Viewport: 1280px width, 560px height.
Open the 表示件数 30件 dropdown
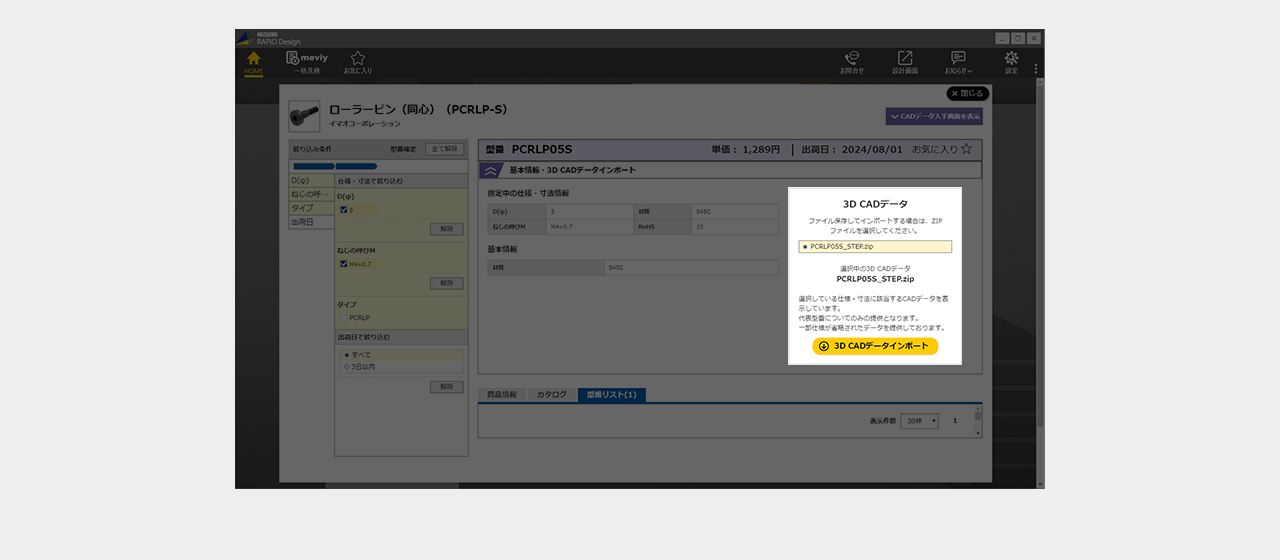coord(919,421)
